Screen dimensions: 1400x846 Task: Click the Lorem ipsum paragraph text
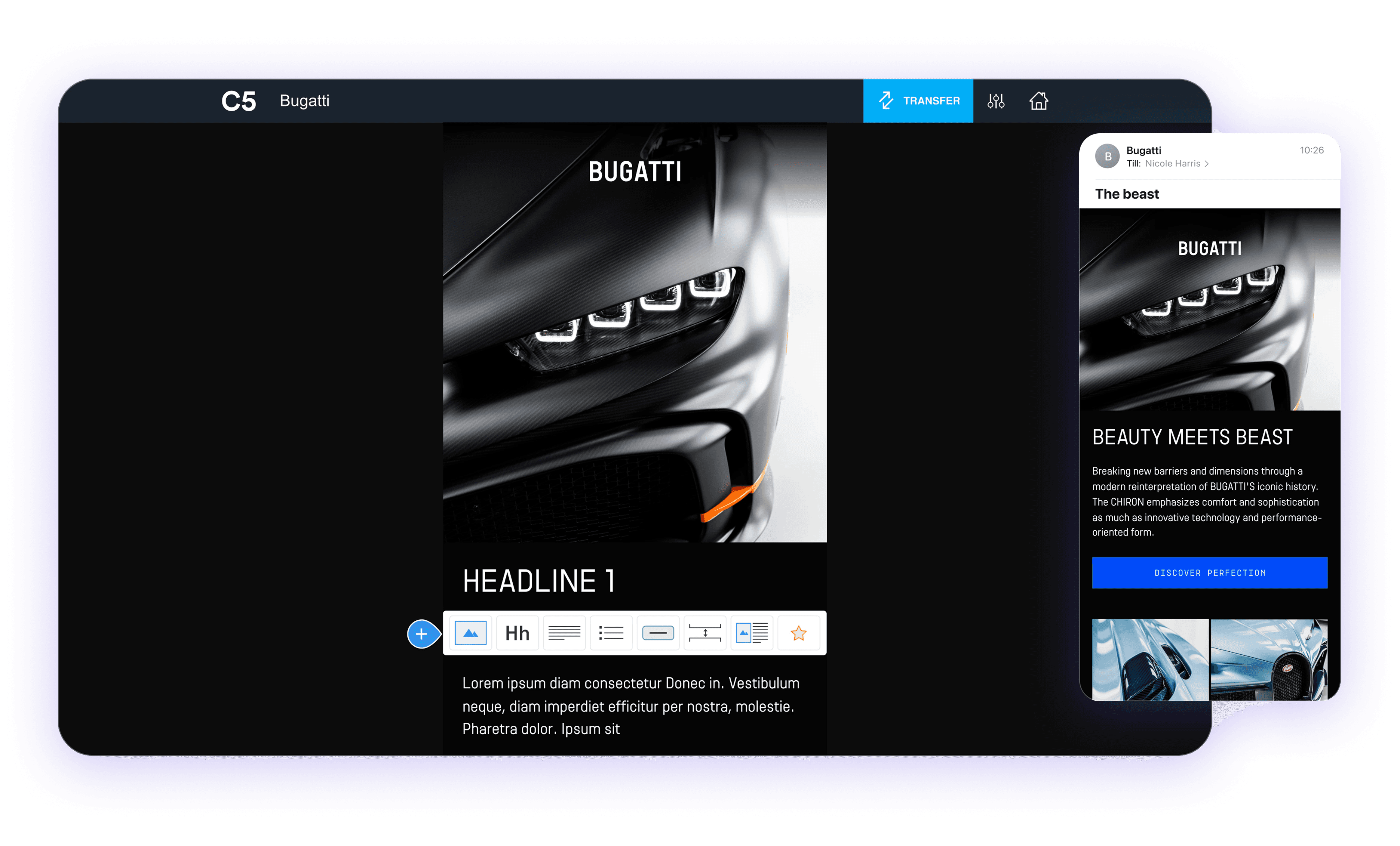point(631,706)
